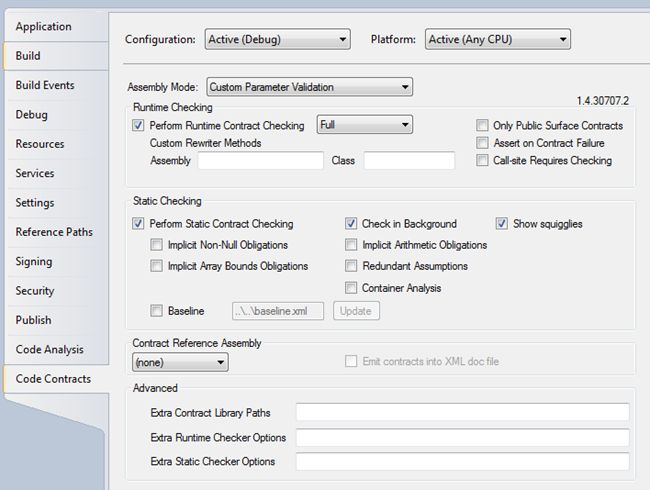
Task: Open the Application tab
Action: (x=56, y=27)
